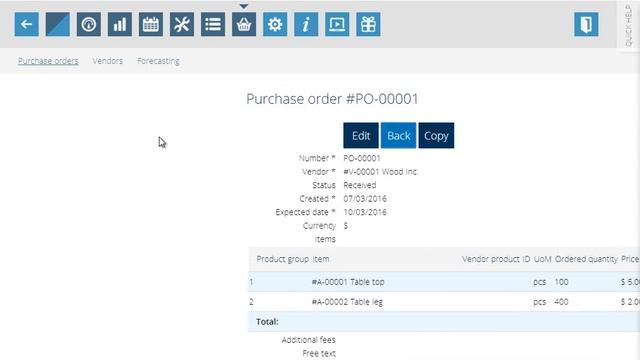Open the gear settings icon

pyautogui.click(x=275, y=24)
